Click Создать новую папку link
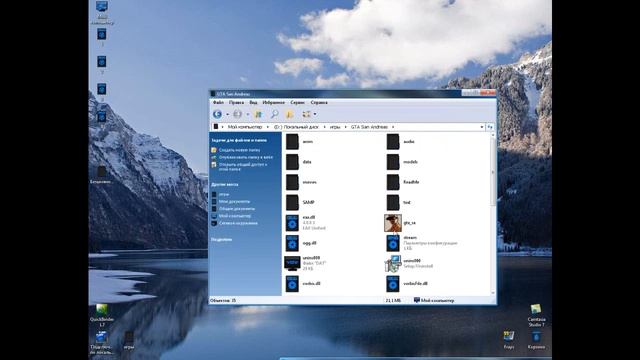The width and height of the screenshot is (640, 360). click(239, 150)
